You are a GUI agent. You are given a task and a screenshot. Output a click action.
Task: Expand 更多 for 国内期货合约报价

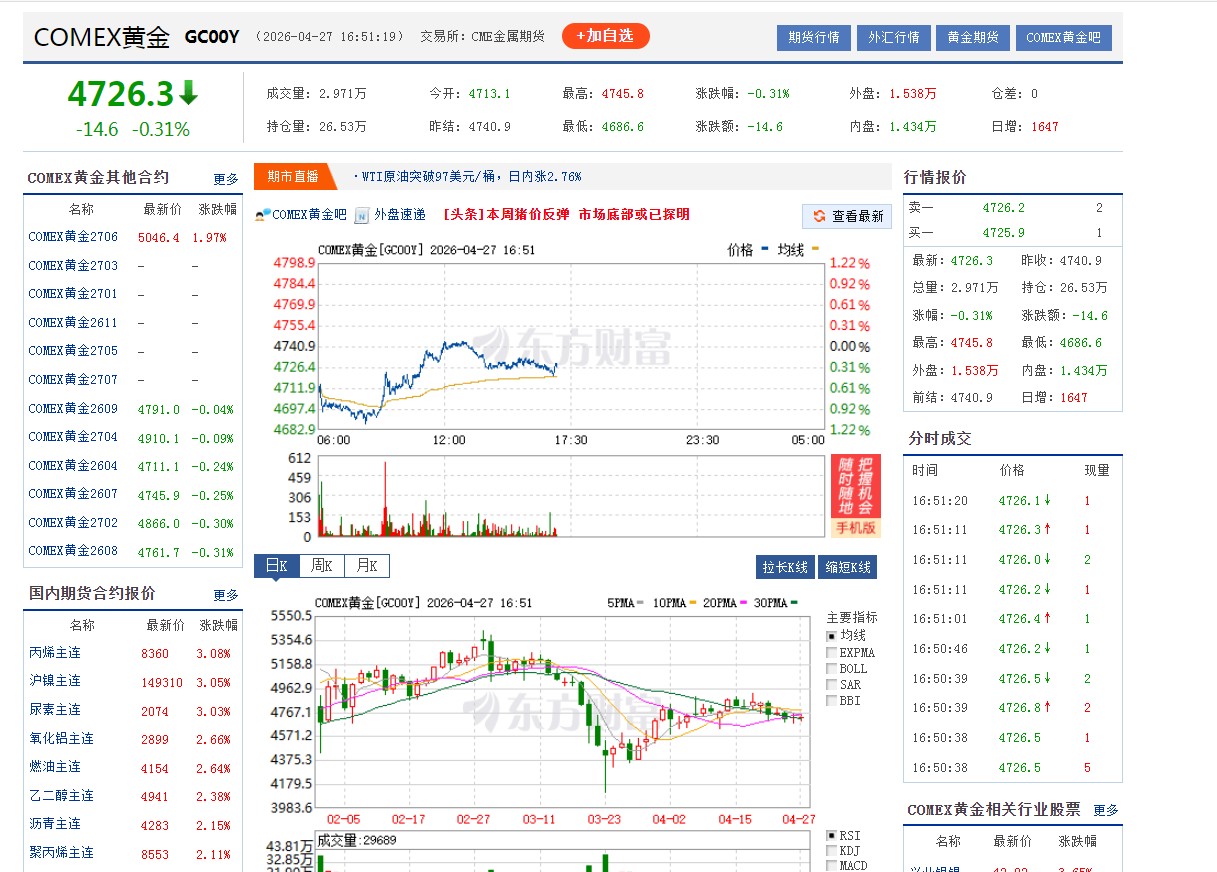tap(226, 593)
